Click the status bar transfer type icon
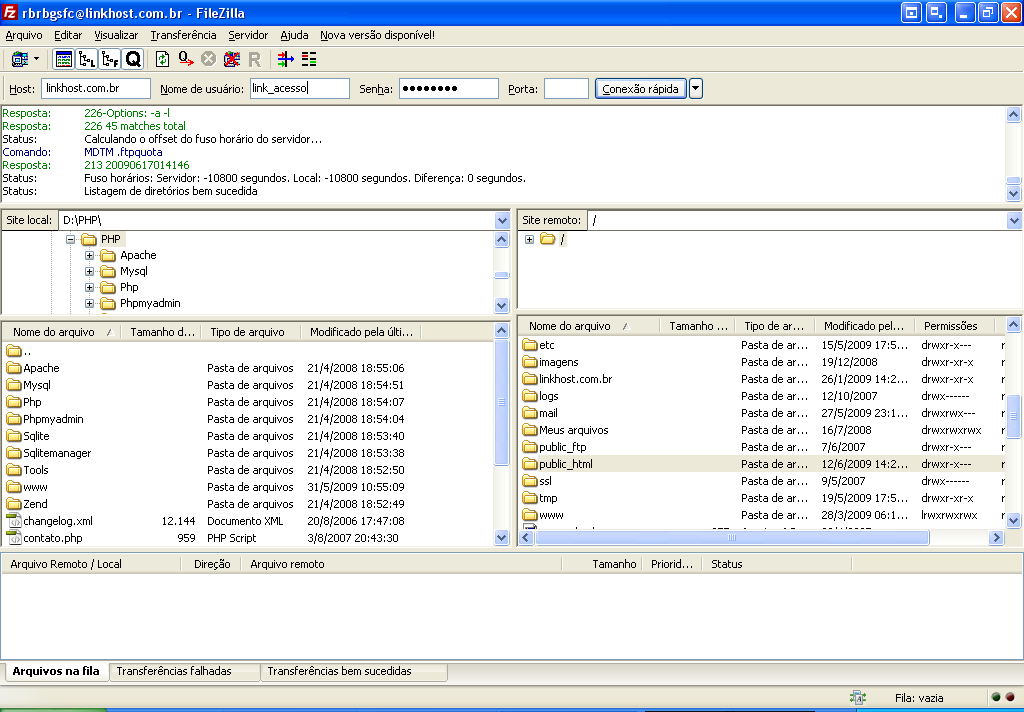 pyautogui.click(x=857, y=698)
